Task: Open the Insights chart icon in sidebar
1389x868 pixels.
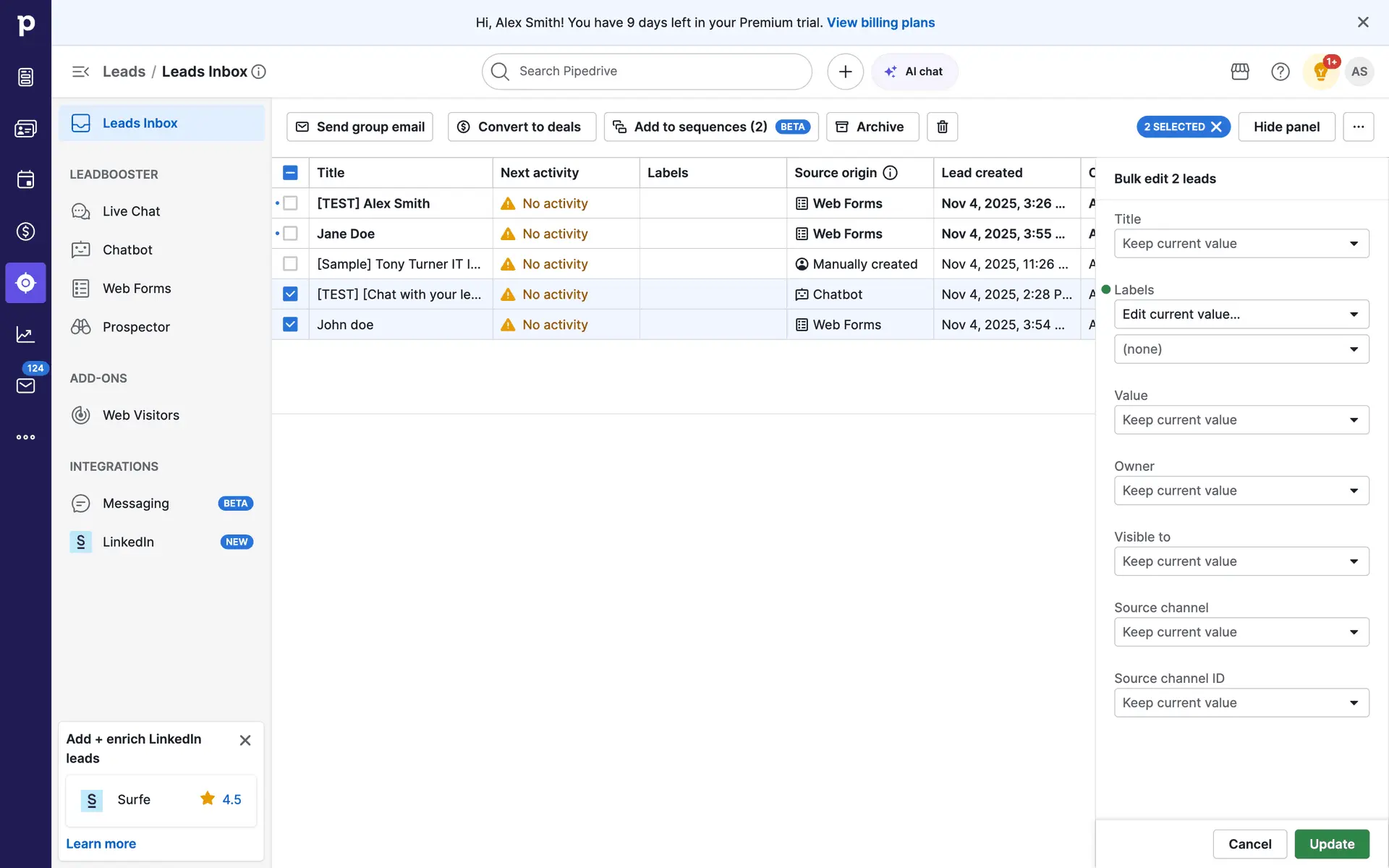Action: point(25,334)
